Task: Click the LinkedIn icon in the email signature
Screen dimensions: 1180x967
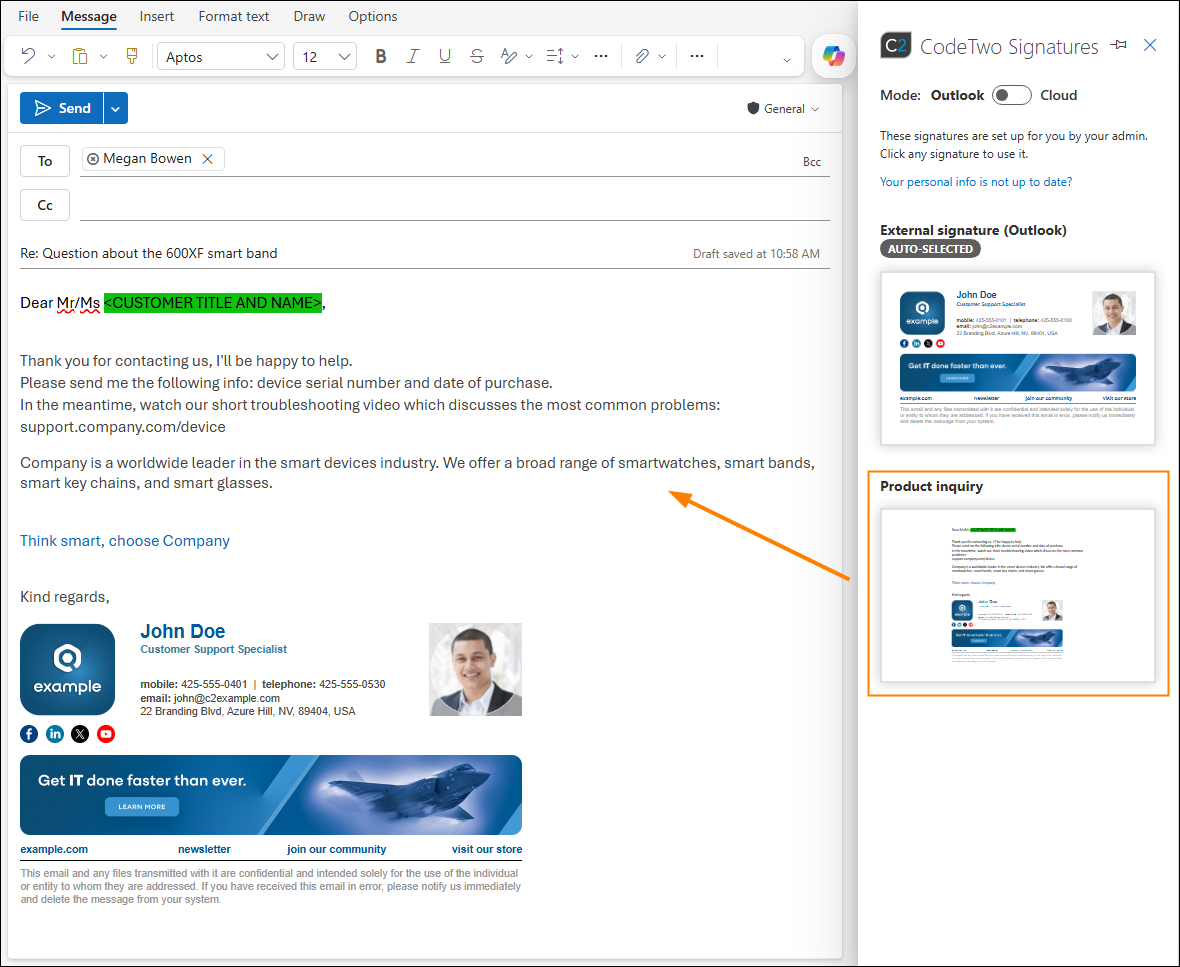Action: pos(55,734)
